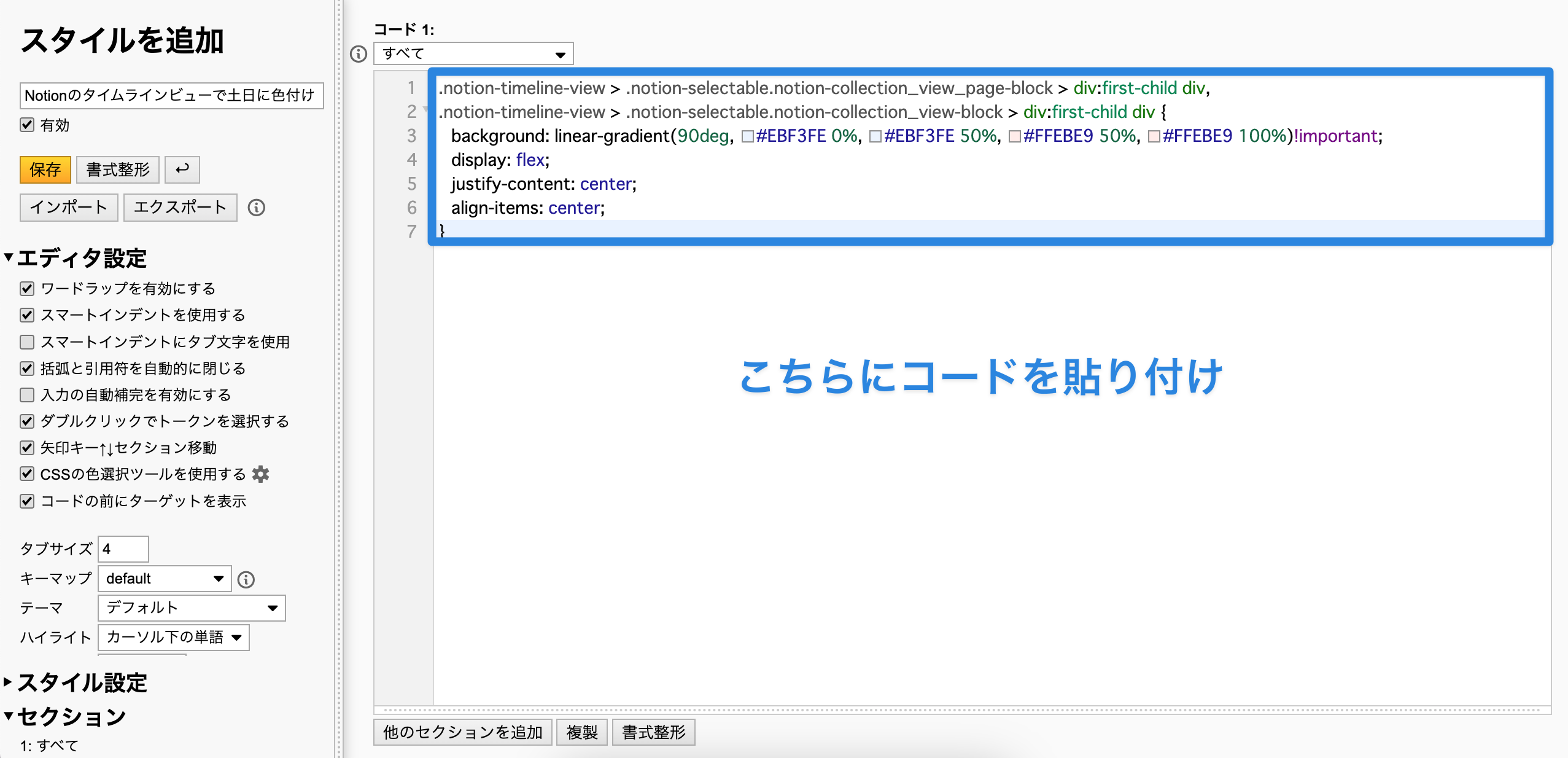Click the タブサイズ input field
Screen dimensions: 1568x758
click(123, 549)
